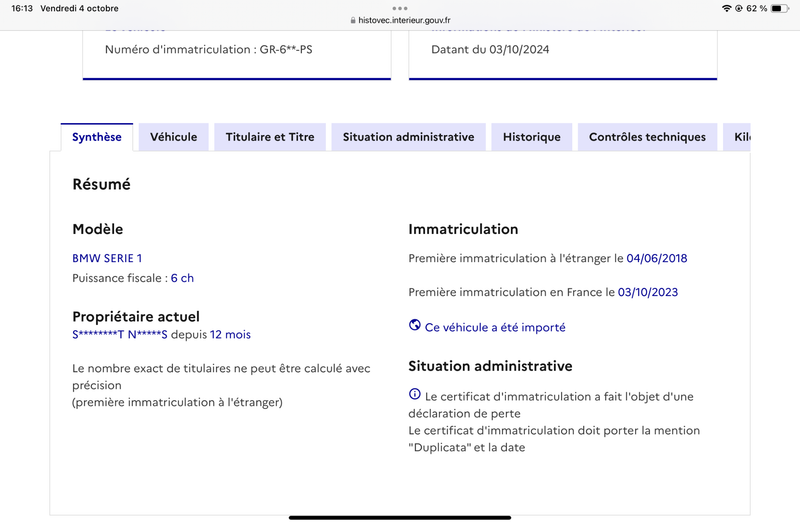Tap the battery indicator icon
800x525 pixels.
coord(779,8)
